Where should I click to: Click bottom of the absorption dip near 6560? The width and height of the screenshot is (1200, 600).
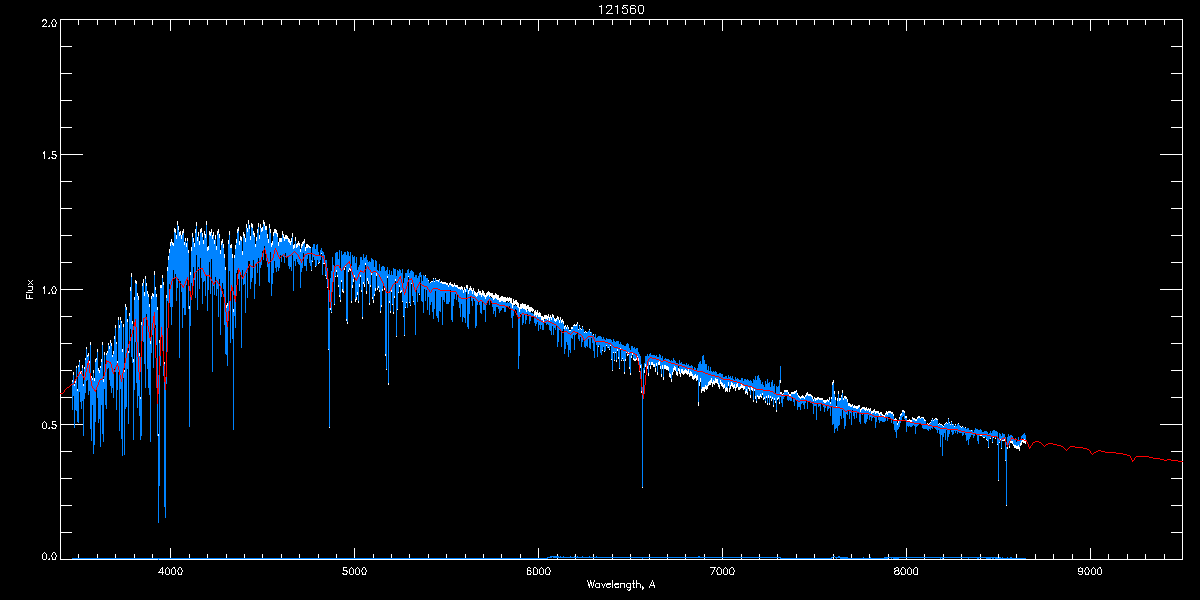point(642,486)
